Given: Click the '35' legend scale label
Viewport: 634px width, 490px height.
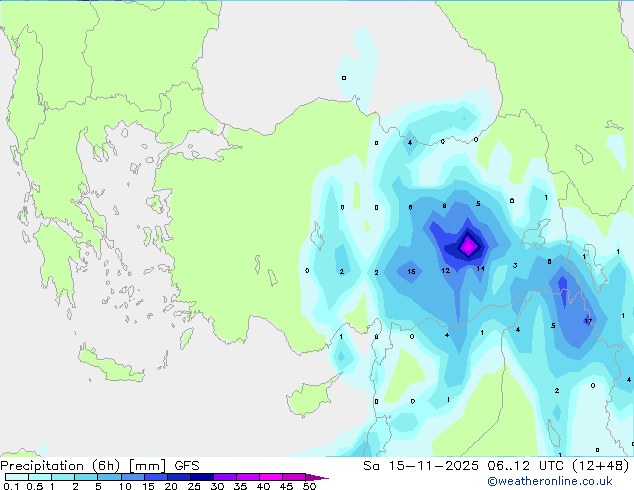Looking at the screenshot, I should 240,486.
